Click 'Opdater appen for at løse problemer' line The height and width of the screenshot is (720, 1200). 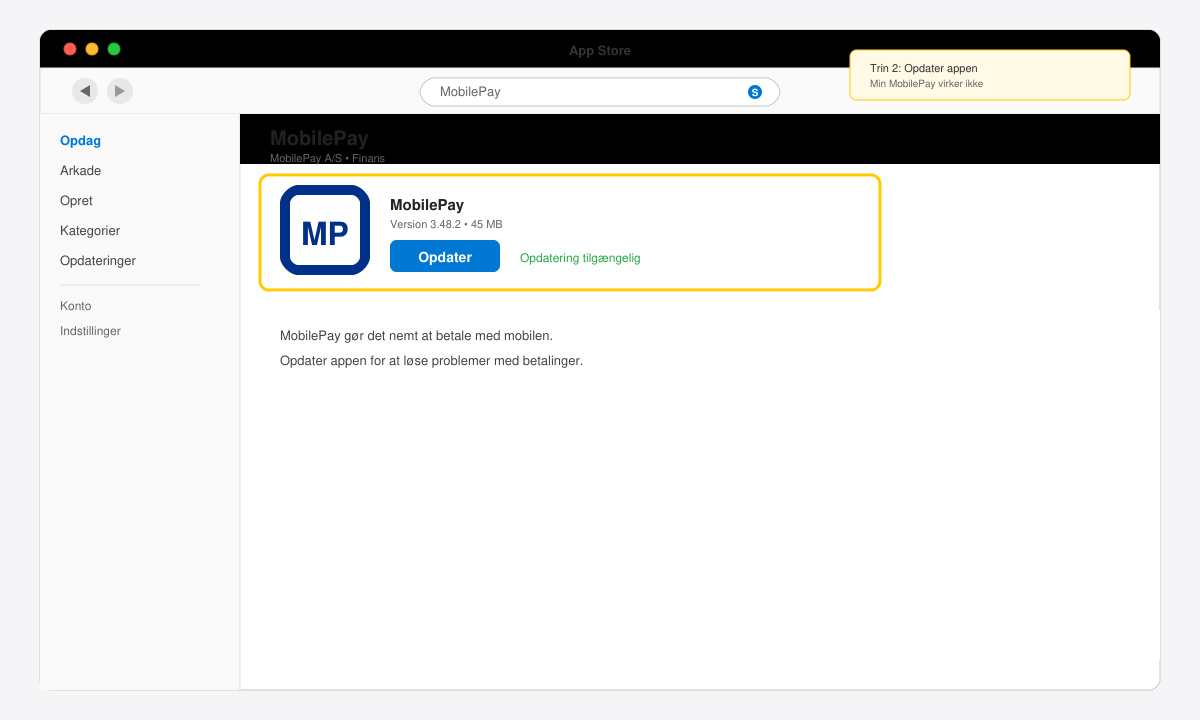pyautogui.click(x=431, y=361)
